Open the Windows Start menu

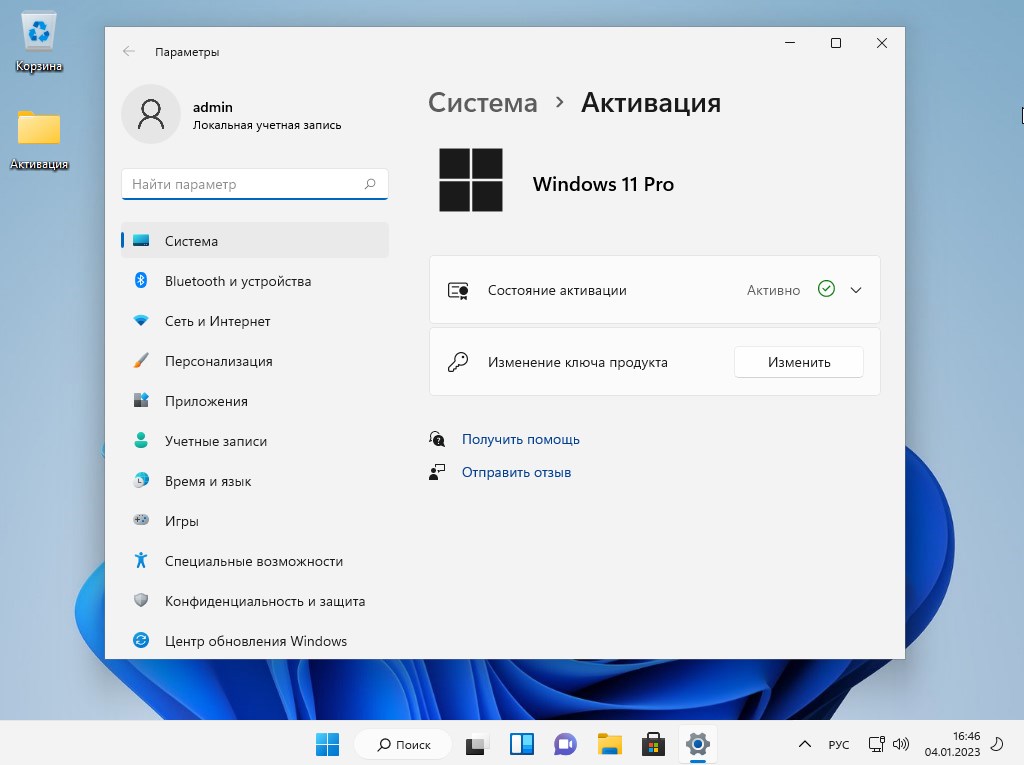pyautogui.click(x=327, y=744)
